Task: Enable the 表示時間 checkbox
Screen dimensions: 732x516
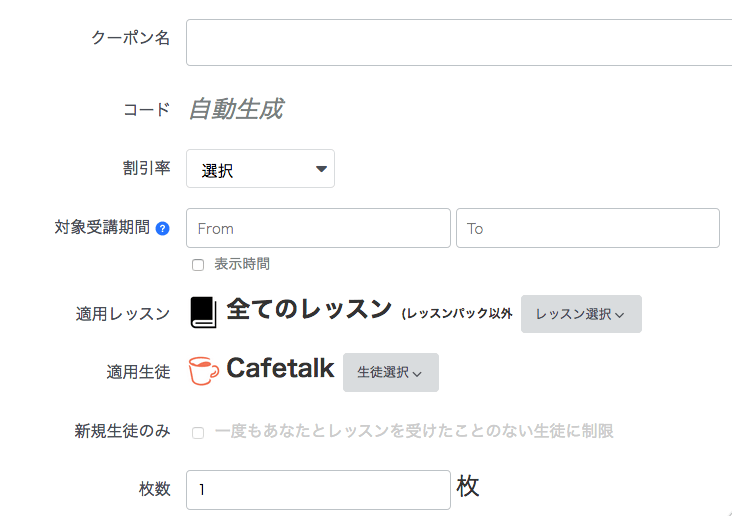Action: (x=198, y=265)
